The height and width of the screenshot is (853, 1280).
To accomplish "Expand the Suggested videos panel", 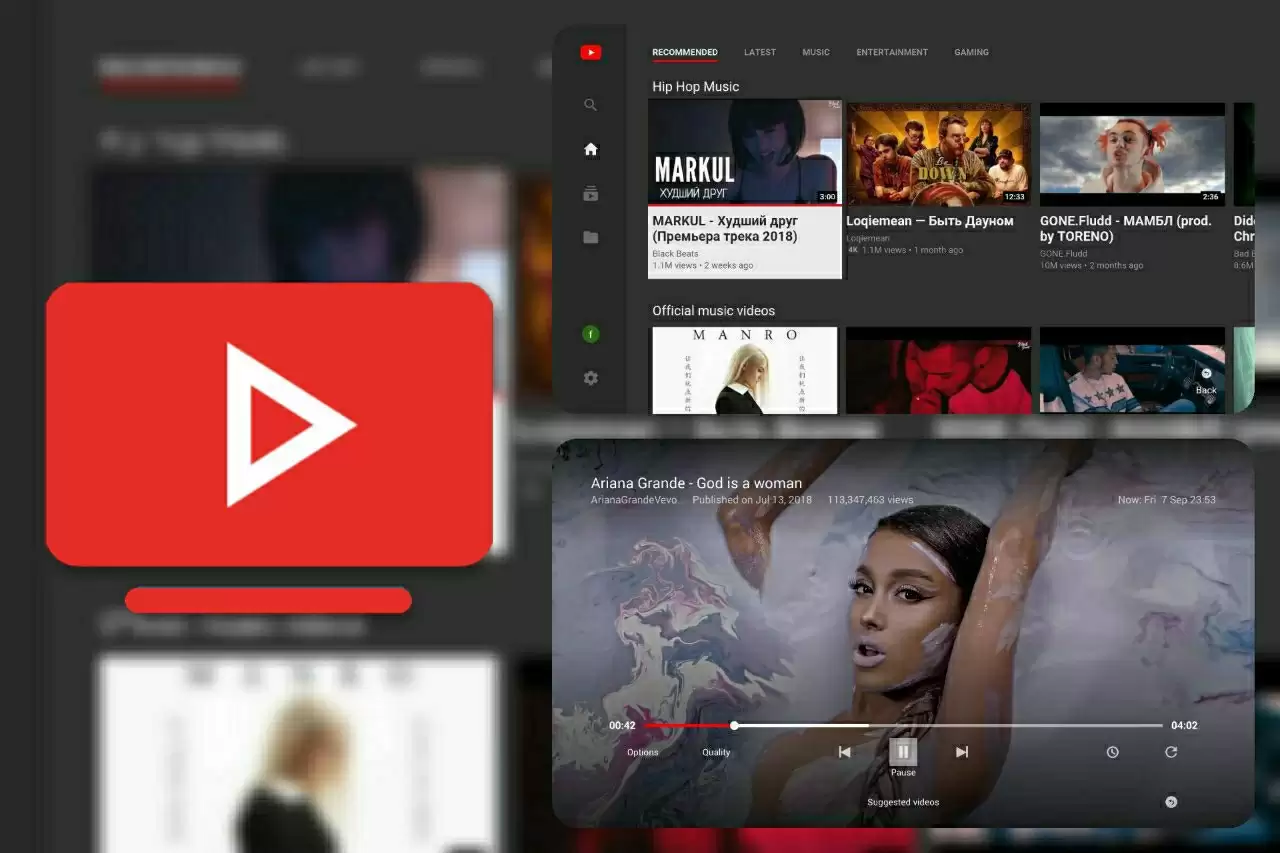I will (x=903, y=801).
